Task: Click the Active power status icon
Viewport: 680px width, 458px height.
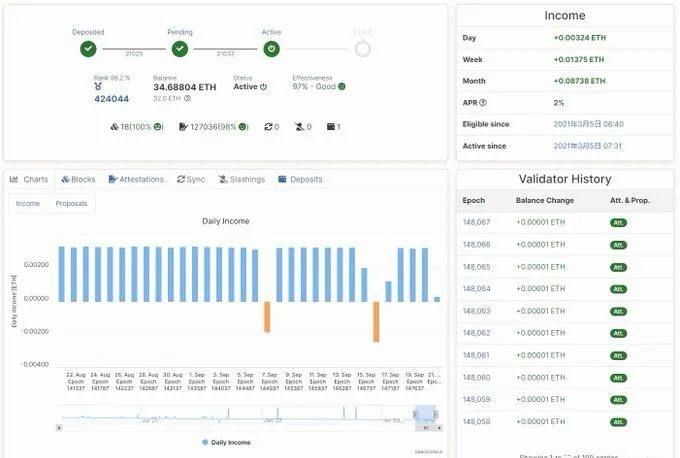Action: [x=271, y=49]
